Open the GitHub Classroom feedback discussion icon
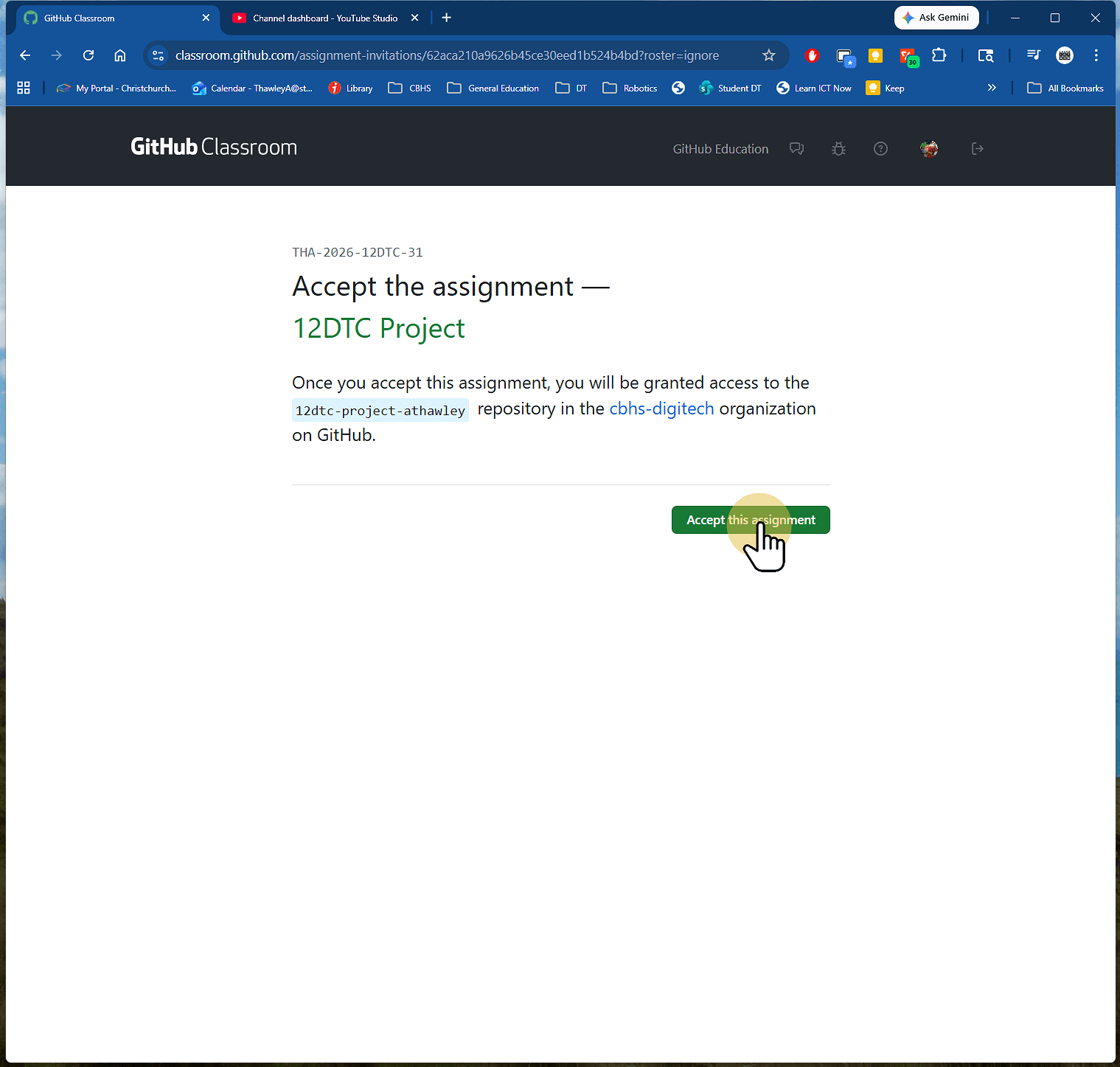The width and height of the screenshot is (1120, 1067). 796,148
